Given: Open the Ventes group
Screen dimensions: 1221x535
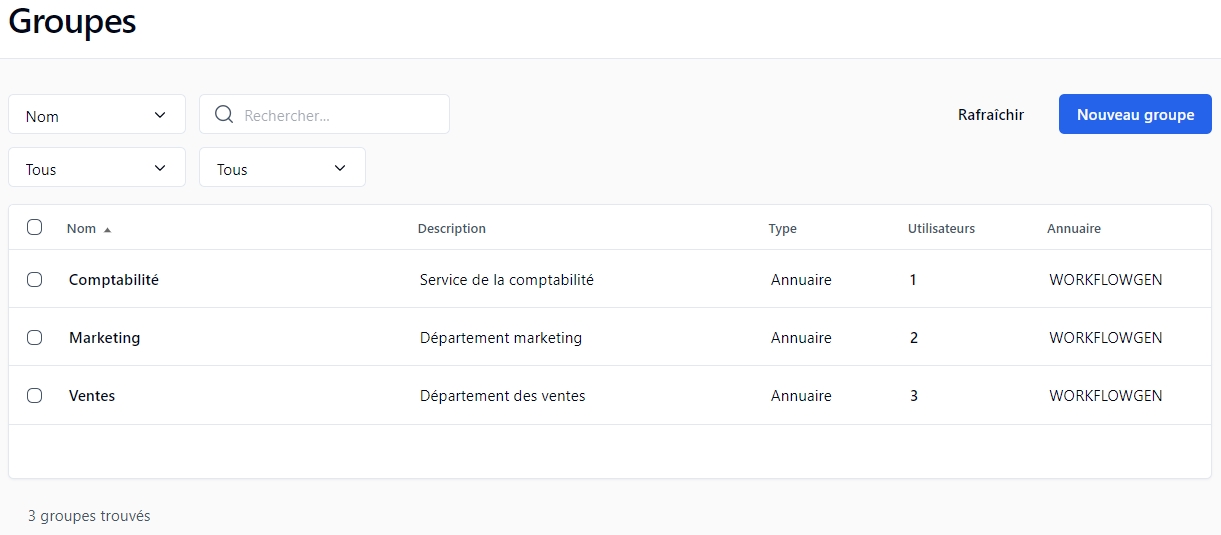Looking at the screenshot, I should (92, 396).
